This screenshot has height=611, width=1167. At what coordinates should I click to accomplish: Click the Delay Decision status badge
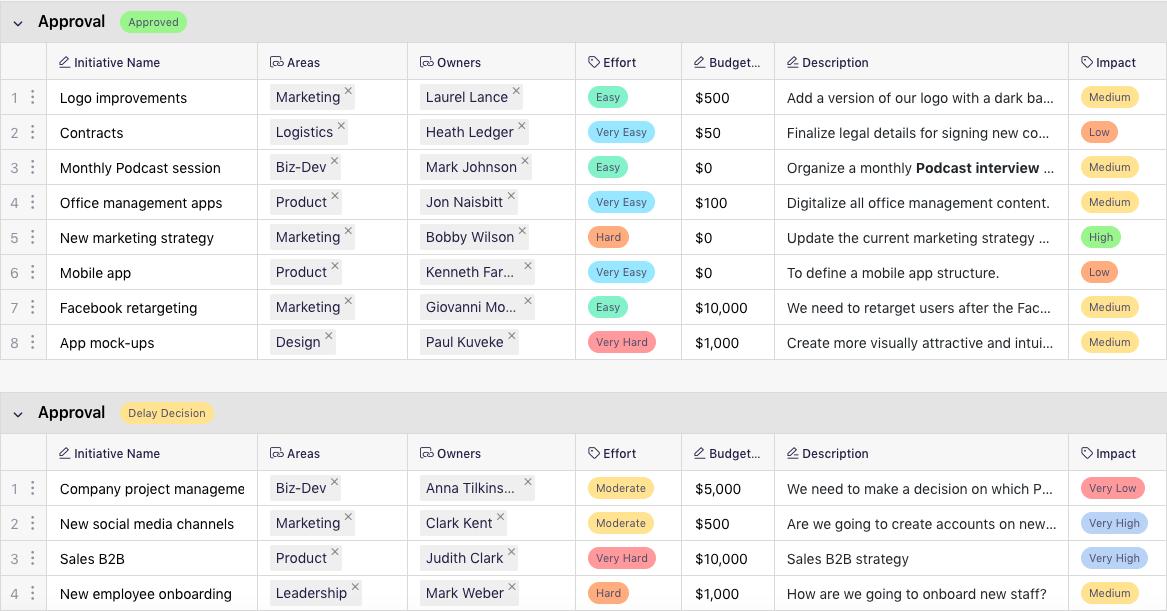pyautogui.click(x=166, y=412)
